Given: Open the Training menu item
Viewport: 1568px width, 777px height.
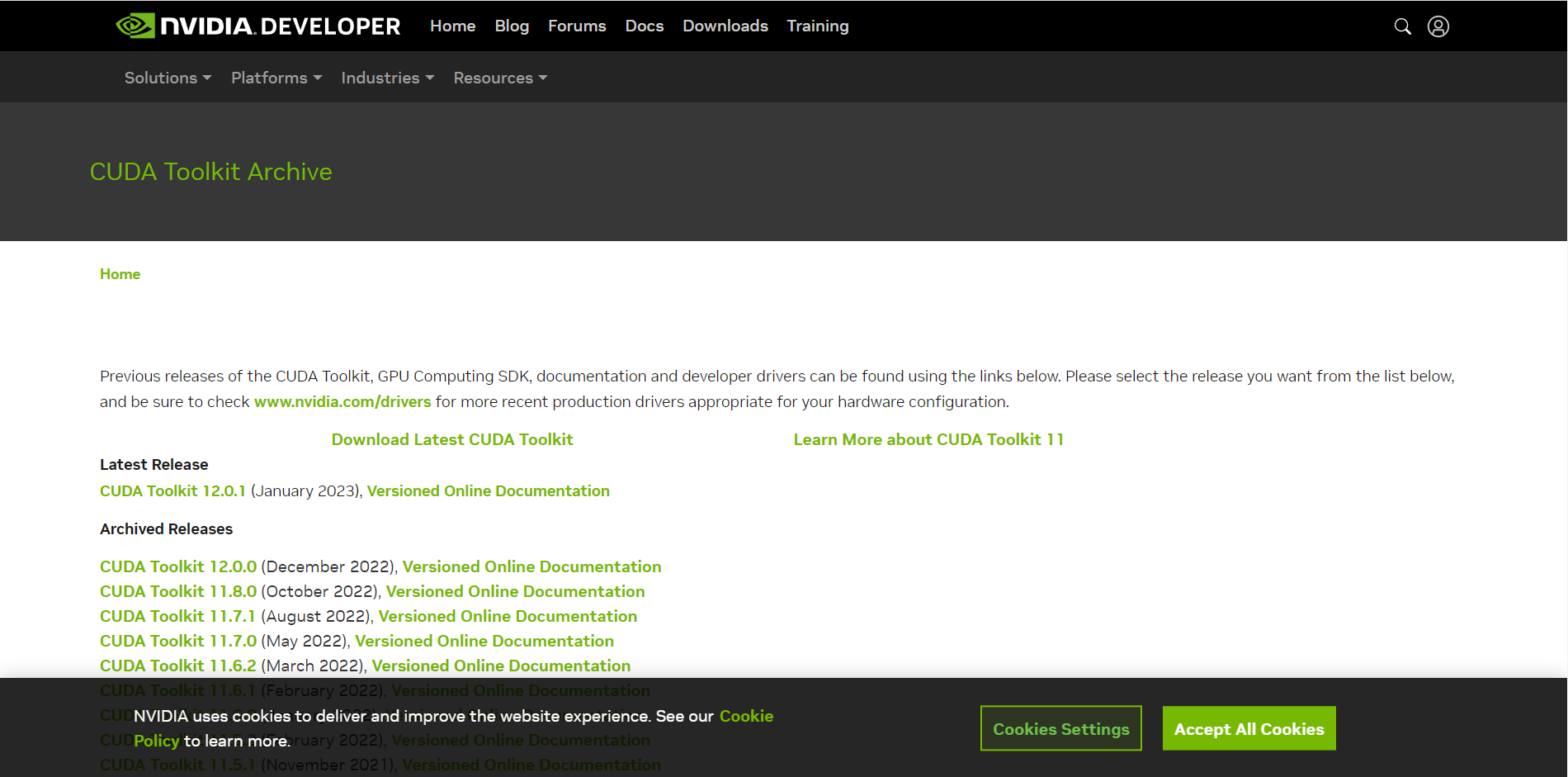Looking at the screenshot, I should (818, 26).
